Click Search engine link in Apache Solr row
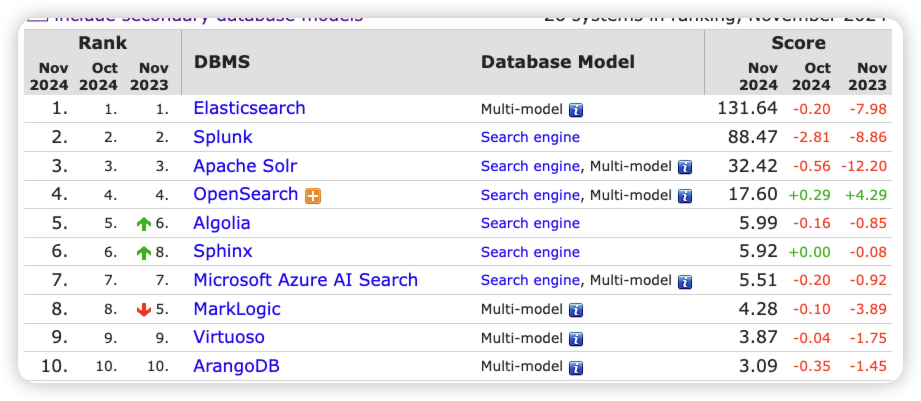Viewport: 921px width, 401px height. click(530, 166)
